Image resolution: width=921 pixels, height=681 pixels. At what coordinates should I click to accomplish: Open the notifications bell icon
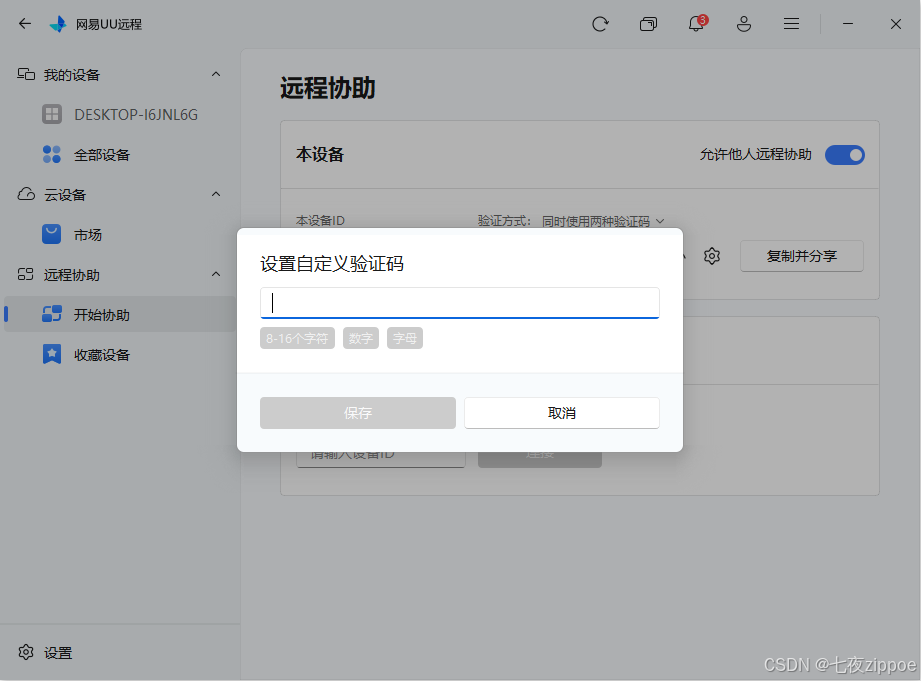697,24
